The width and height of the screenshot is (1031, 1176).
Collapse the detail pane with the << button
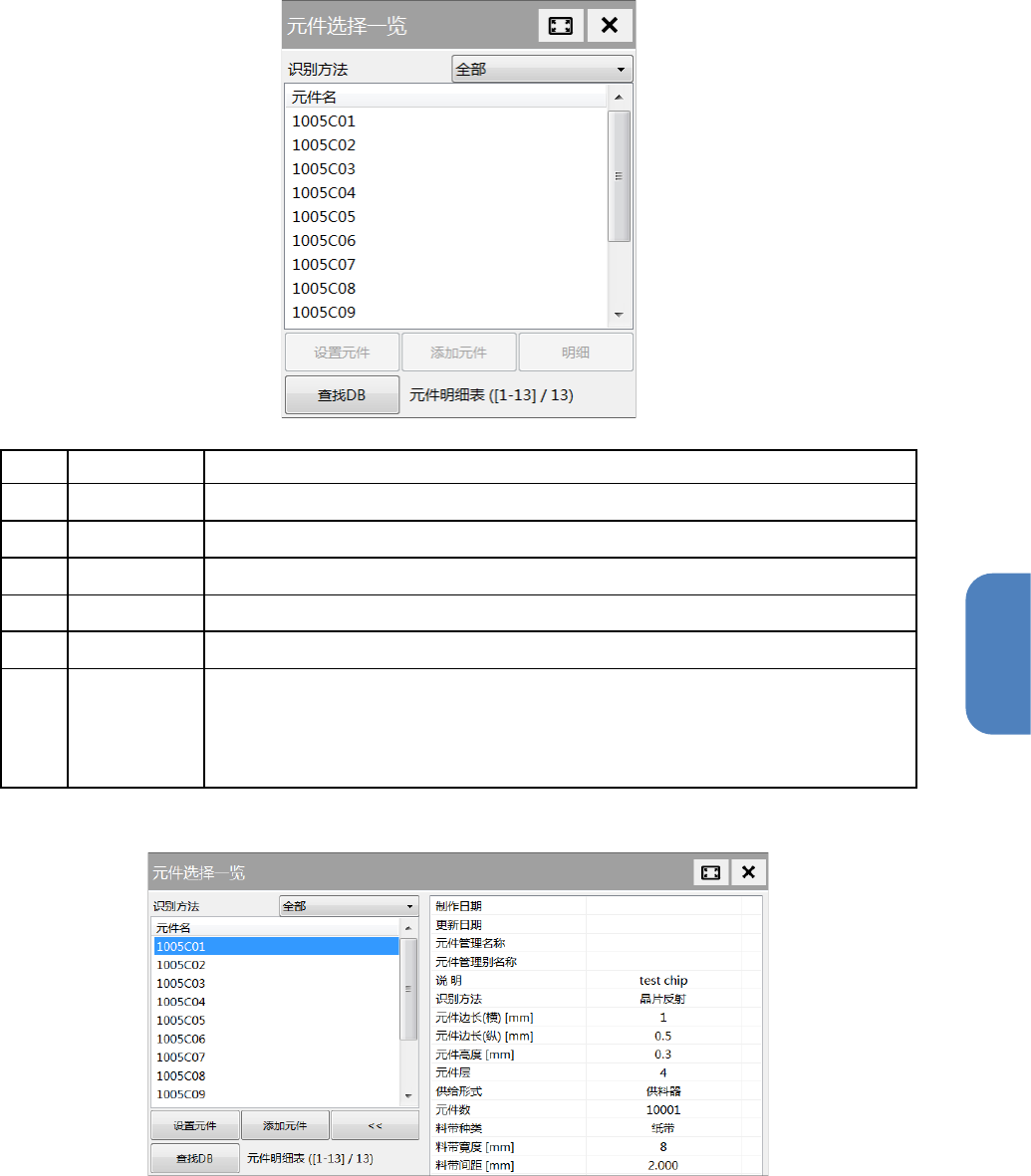(376, 1126)
